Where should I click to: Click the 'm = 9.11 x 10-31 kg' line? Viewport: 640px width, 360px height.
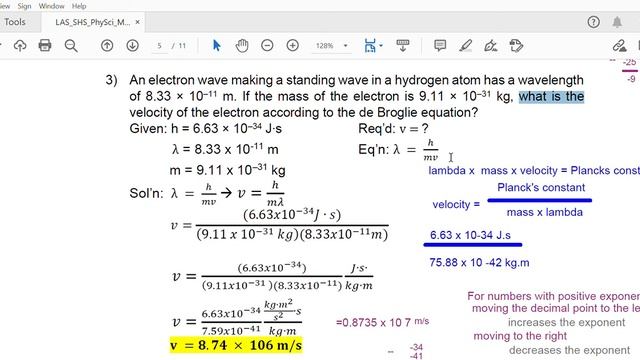coord(227,170)
